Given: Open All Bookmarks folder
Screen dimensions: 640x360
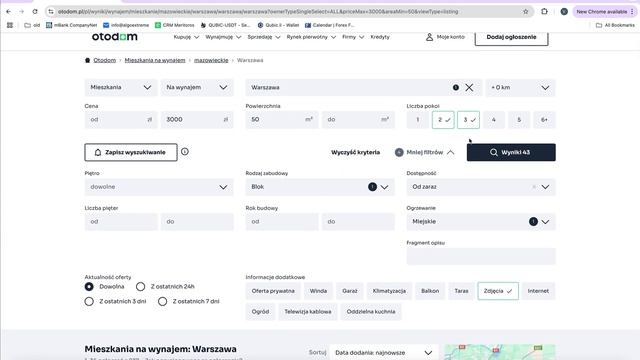Looking at the screenshot, I should tap(615, 25).
